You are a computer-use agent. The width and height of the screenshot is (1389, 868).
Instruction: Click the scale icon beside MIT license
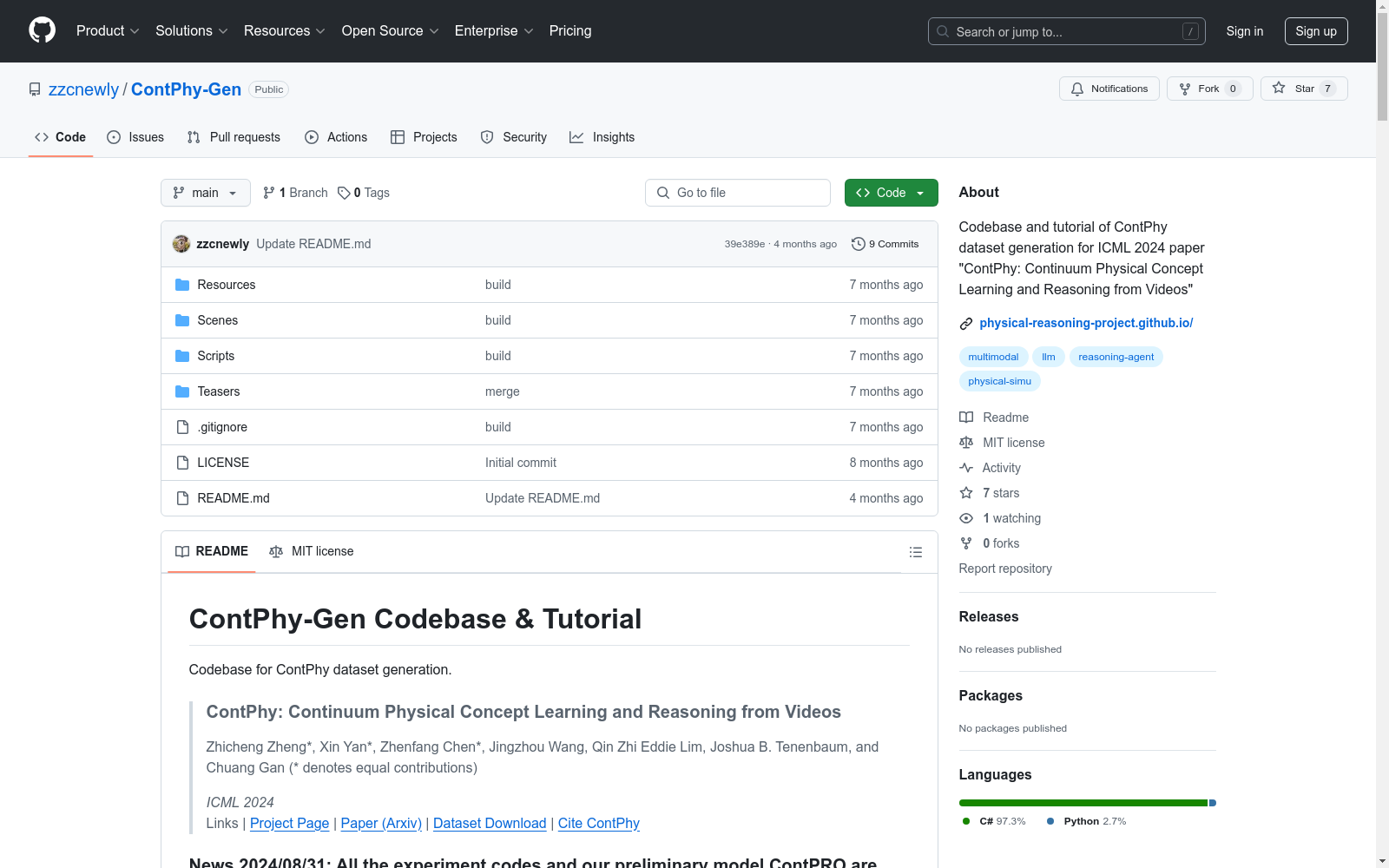pyautogui.click(x=966, y=443)
